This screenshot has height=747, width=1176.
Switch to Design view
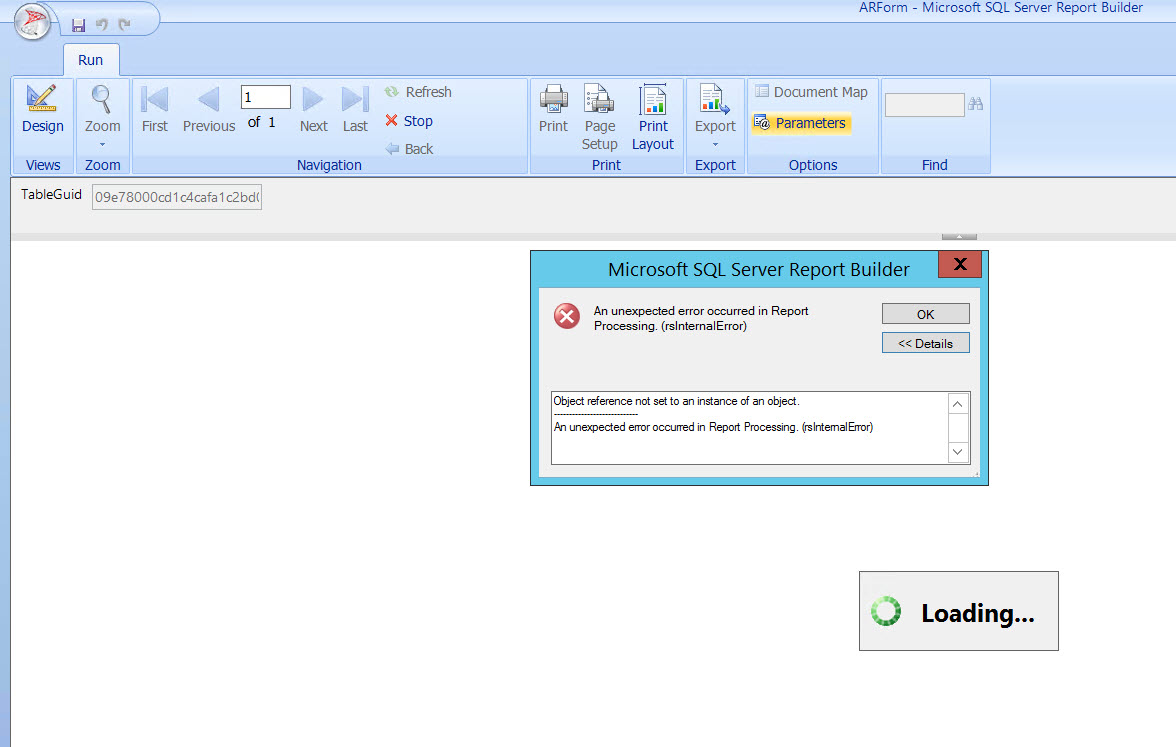coord(43,110)
